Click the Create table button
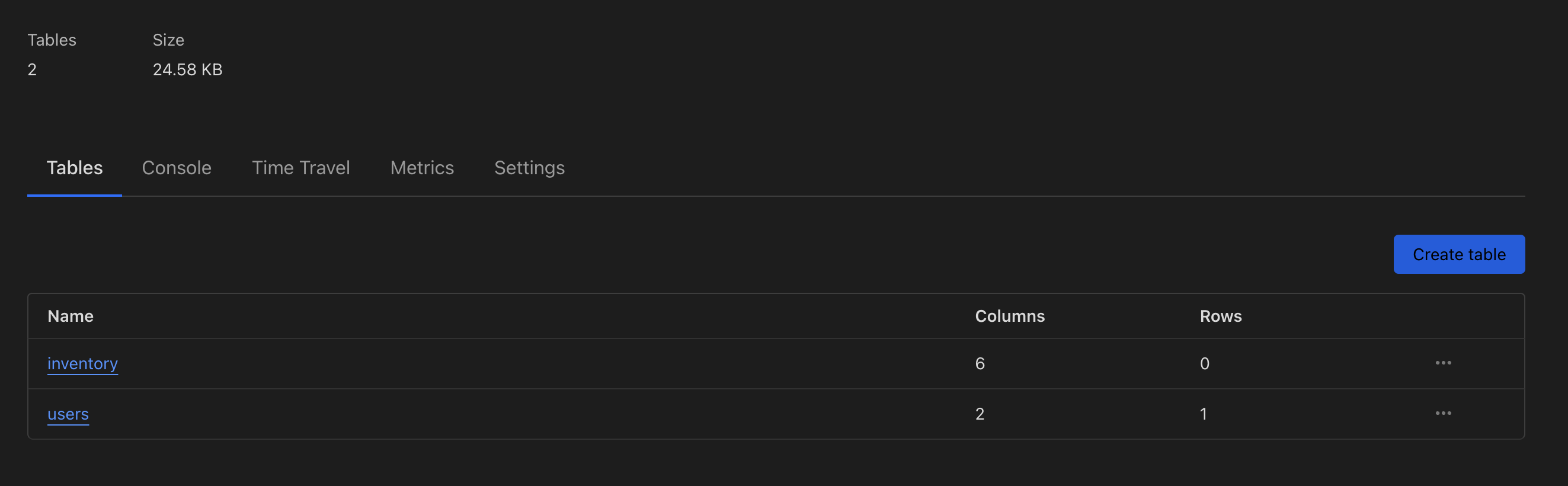Image resolution: width=1568 pixels, height=486 pixels. pyautogui.click(x=1458, y=254)
